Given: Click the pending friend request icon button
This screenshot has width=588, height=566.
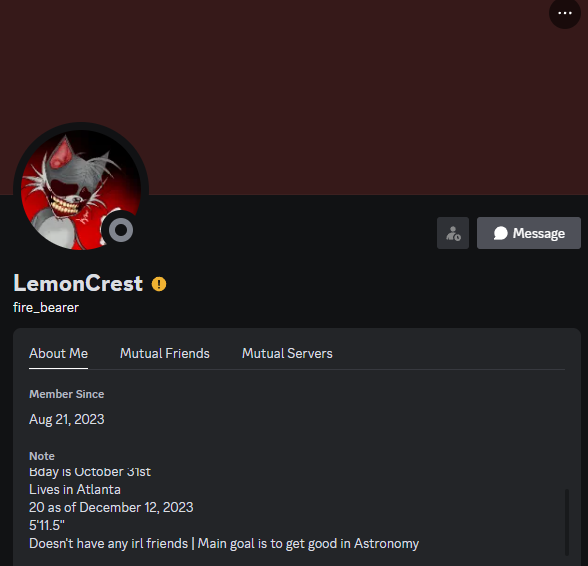Looking at the screenshot, I should (453, 233).
